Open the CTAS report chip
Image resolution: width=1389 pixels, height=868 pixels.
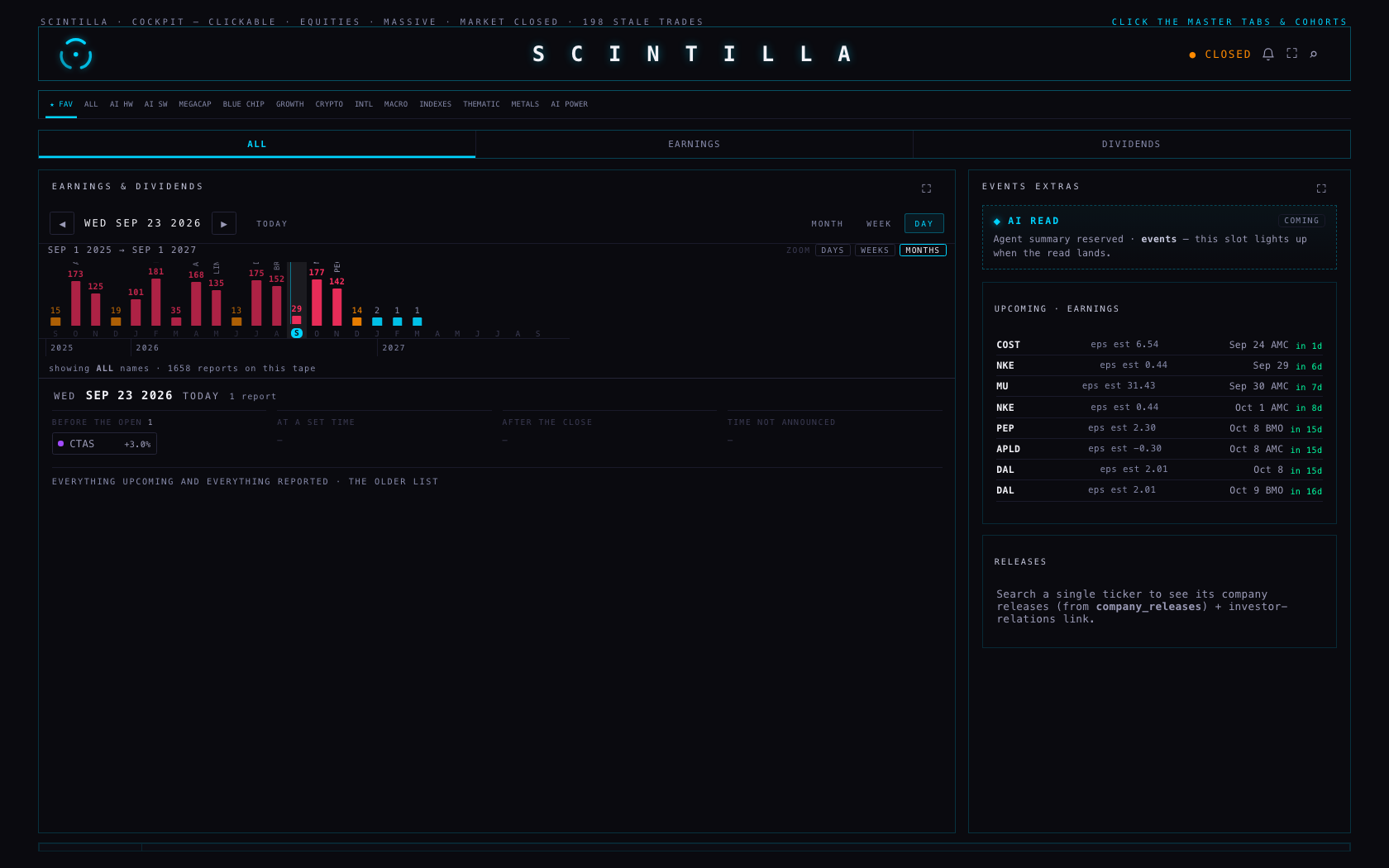[104, 444]
